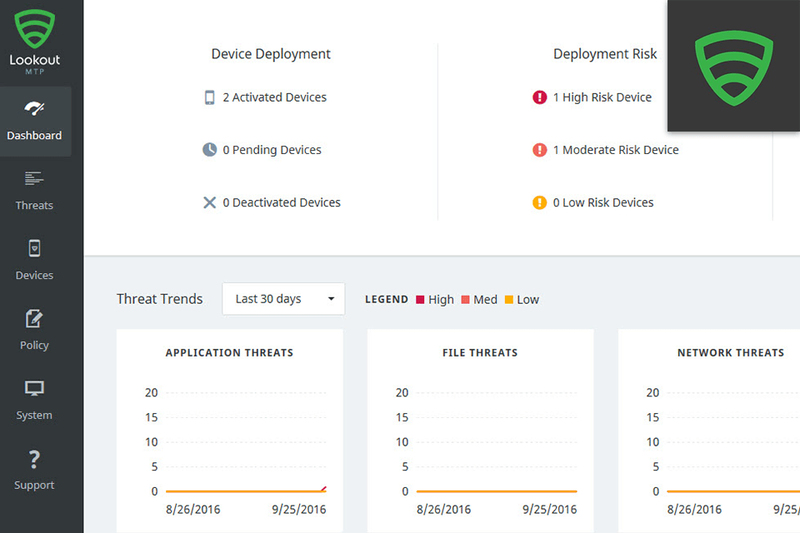Click the X icon beside Deactivated Devices
This screenshot has width=800, height=533.
click(x=210, y=202)
